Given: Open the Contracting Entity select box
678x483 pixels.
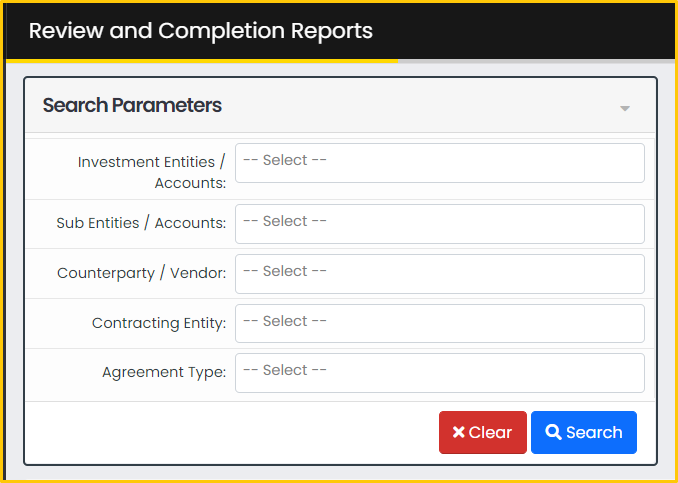Looking at the screenshot, I should coord(440,323).
